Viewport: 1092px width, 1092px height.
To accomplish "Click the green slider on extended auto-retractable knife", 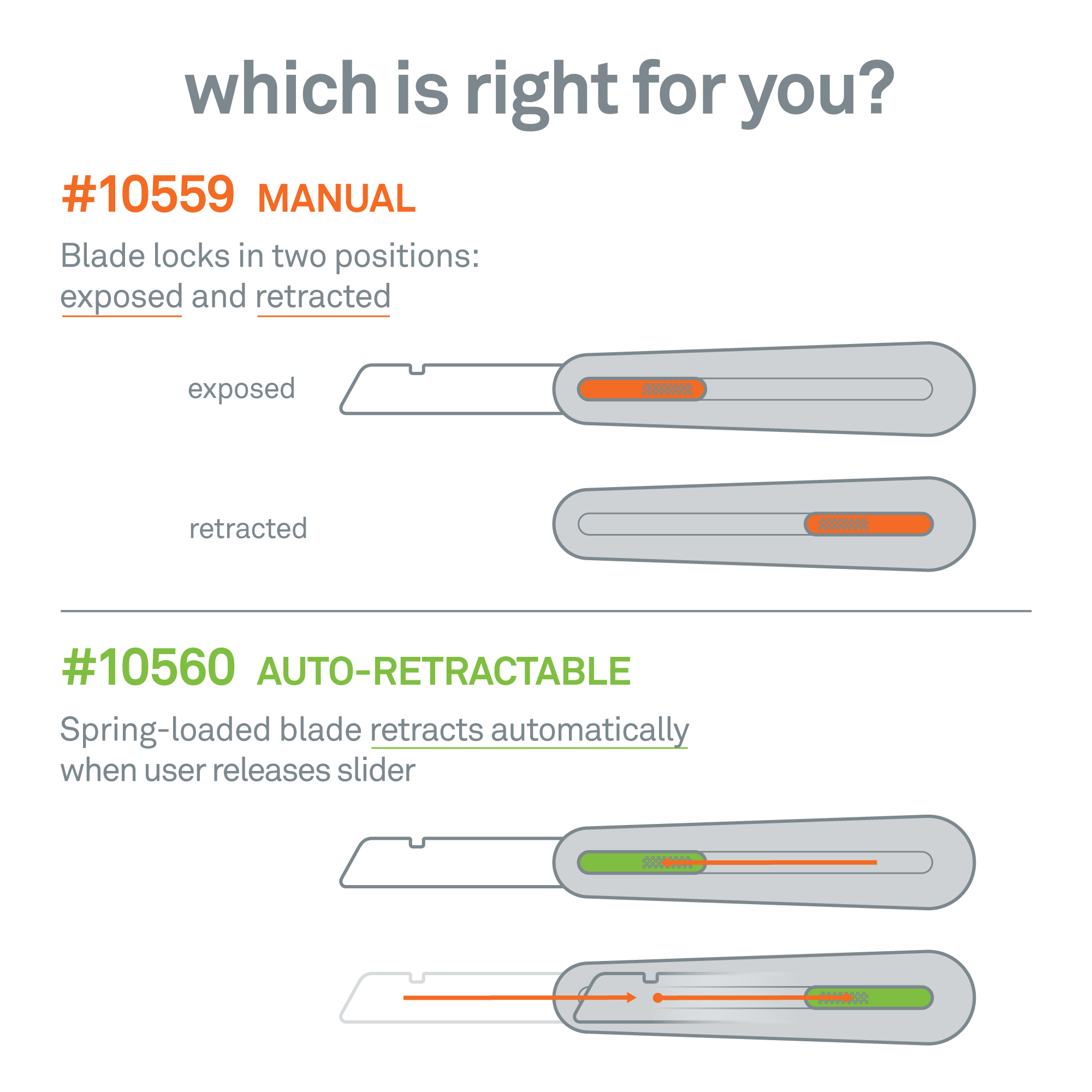I will click(x=642, y=862).
